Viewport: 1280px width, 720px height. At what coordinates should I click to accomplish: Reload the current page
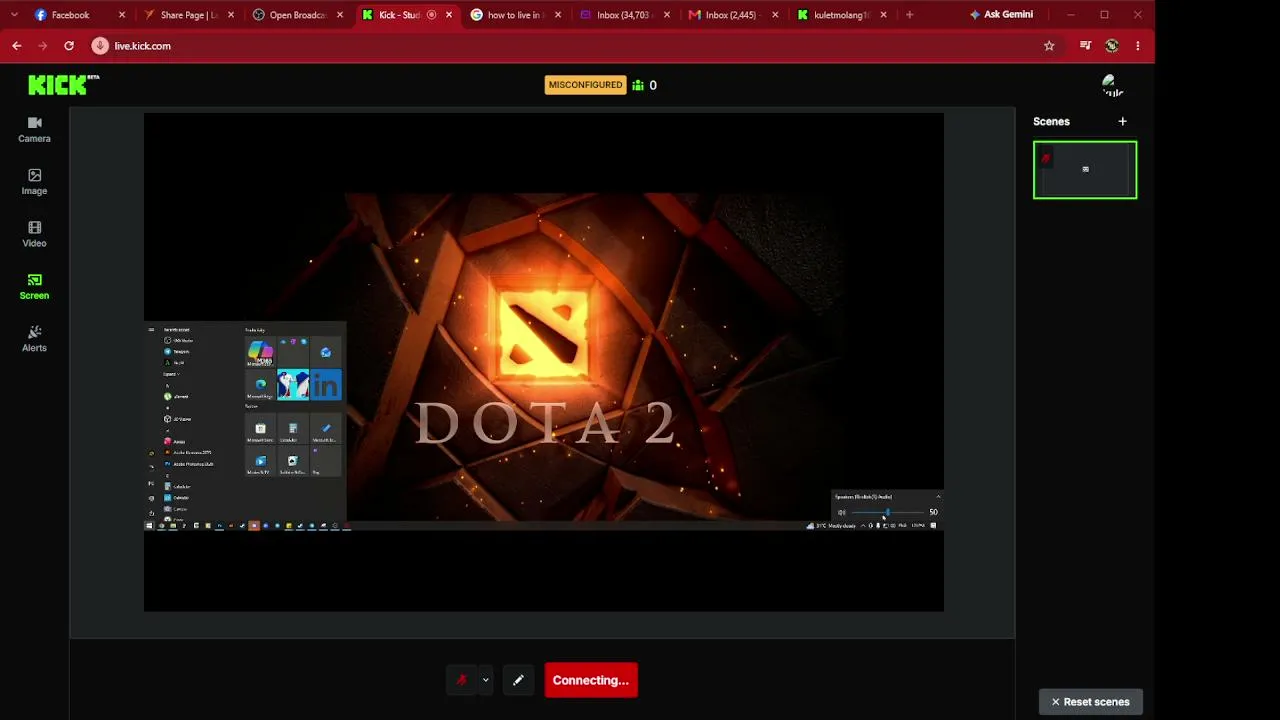click(69, 46)
